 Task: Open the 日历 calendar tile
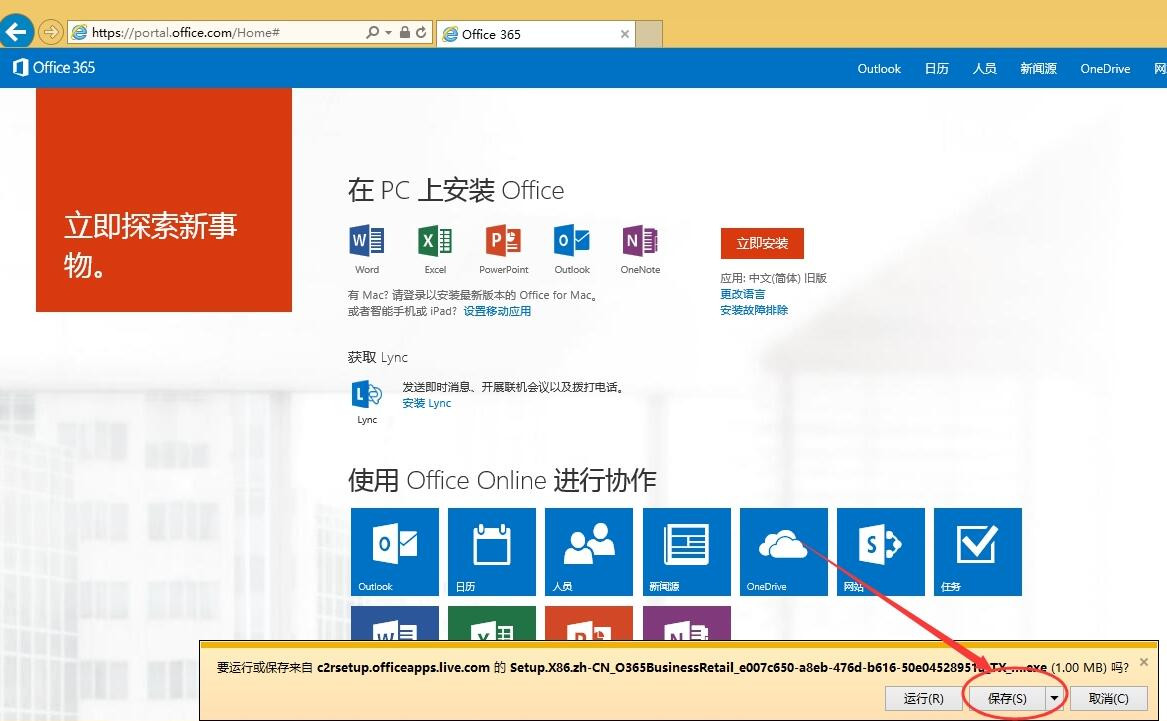492,551
